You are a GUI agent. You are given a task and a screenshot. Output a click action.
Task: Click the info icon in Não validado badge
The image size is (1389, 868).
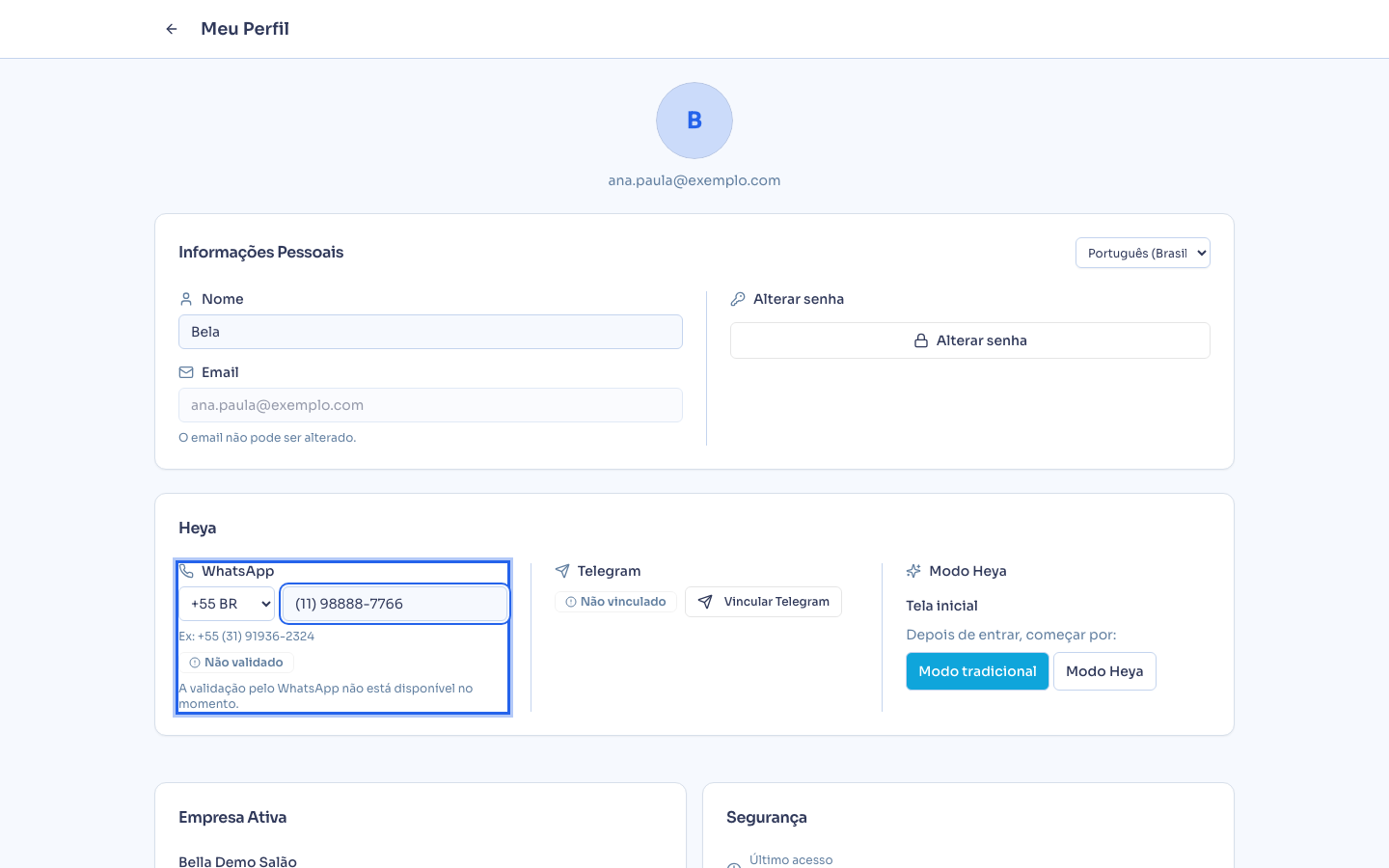[195, 663]
